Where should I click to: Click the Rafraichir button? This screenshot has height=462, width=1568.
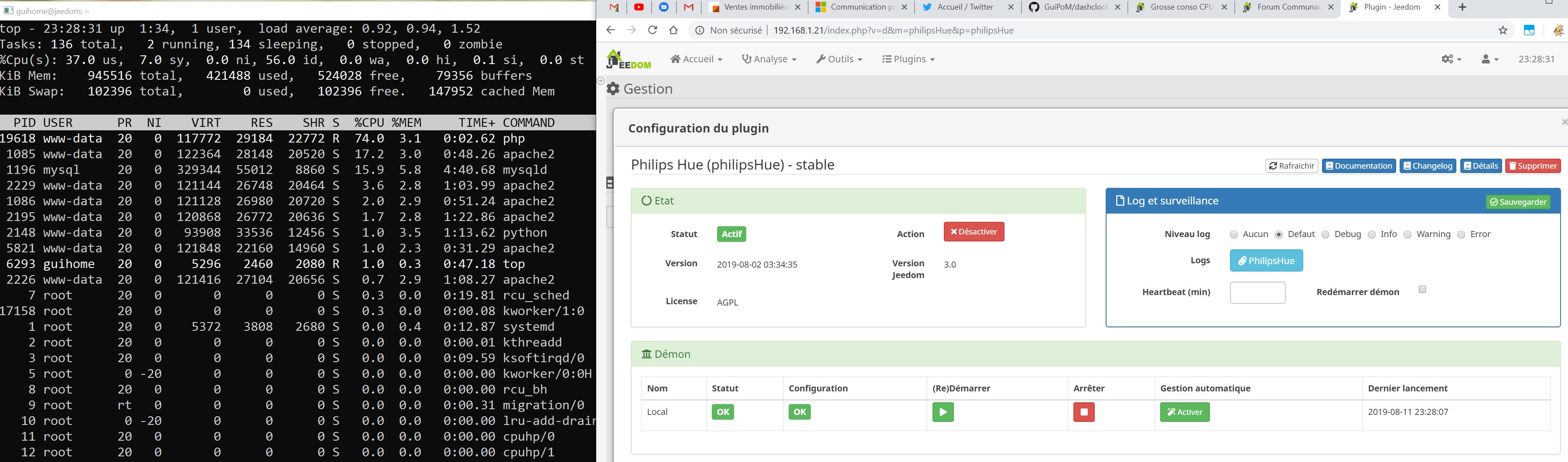click(1291, 166)
